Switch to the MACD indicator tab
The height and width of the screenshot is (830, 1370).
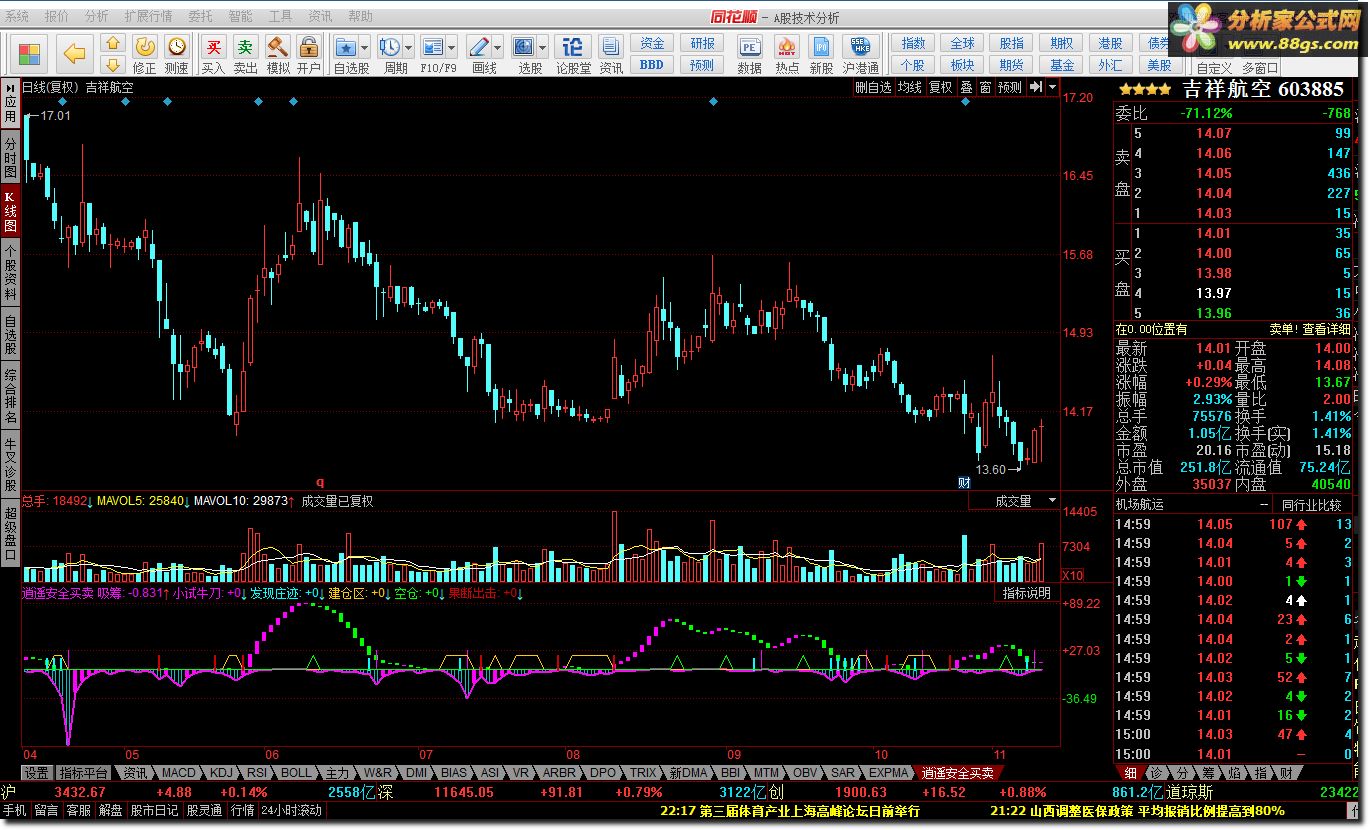click(x=179, y=773)
